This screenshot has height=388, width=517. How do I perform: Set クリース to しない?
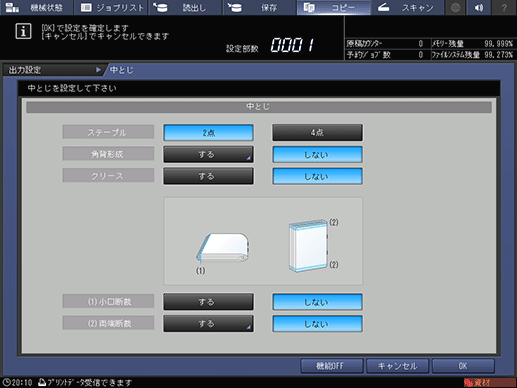click(317, 176)
